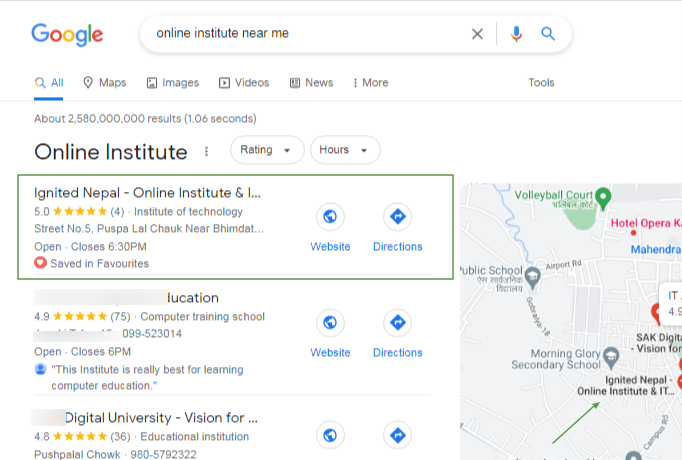Click the 4.9 rating with 75 reviews
682x460 pixels.
pos(82,317)
